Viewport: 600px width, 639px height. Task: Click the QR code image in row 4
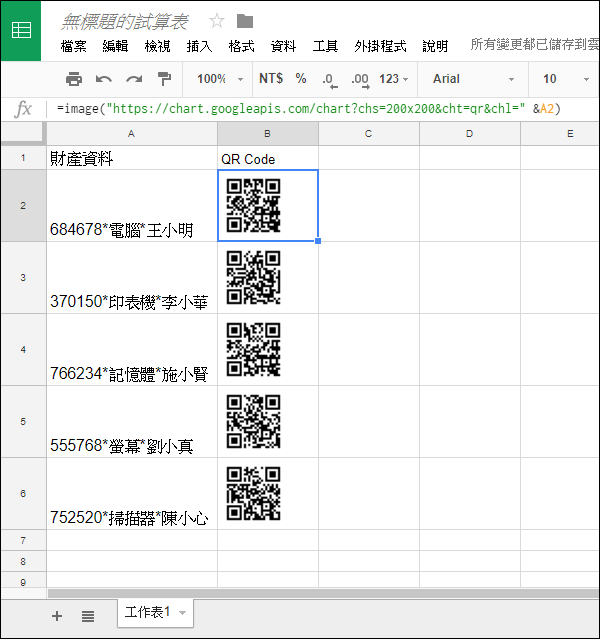[x=254, y=350]
